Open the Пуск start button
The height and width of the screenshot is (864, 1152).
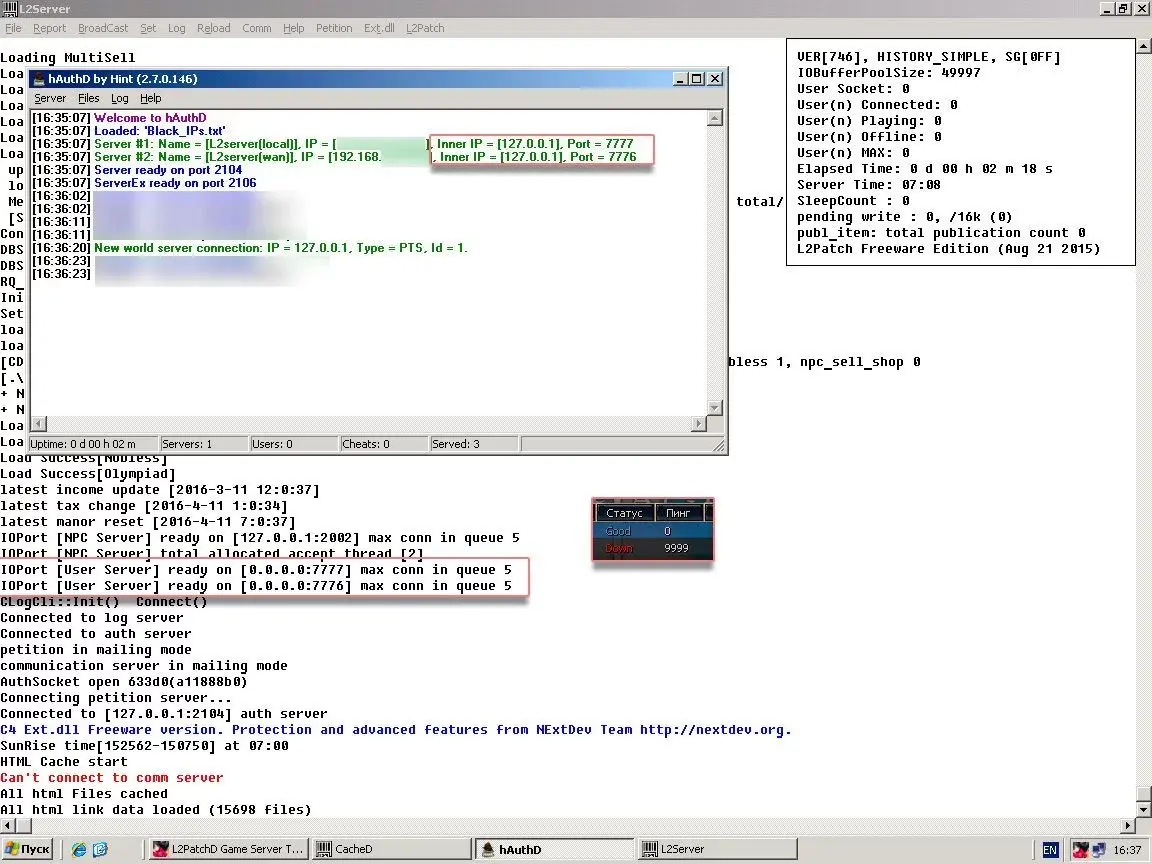click(27, 849)
